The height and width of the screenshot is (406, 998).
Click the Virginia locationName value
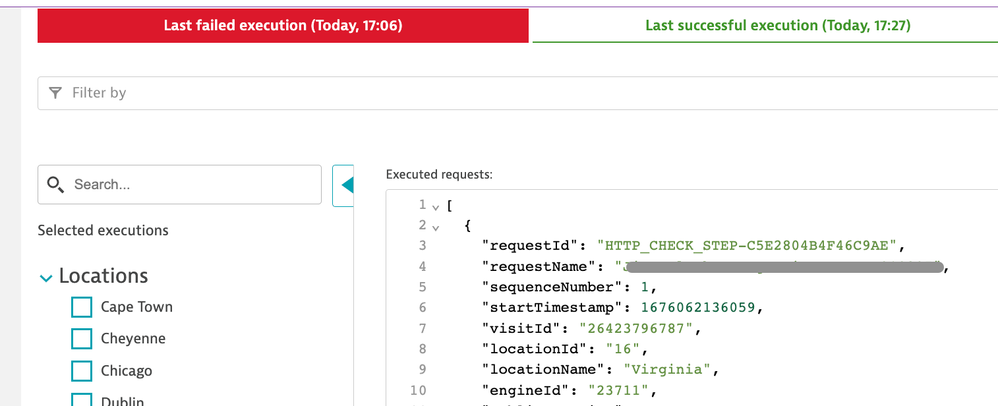675,370
